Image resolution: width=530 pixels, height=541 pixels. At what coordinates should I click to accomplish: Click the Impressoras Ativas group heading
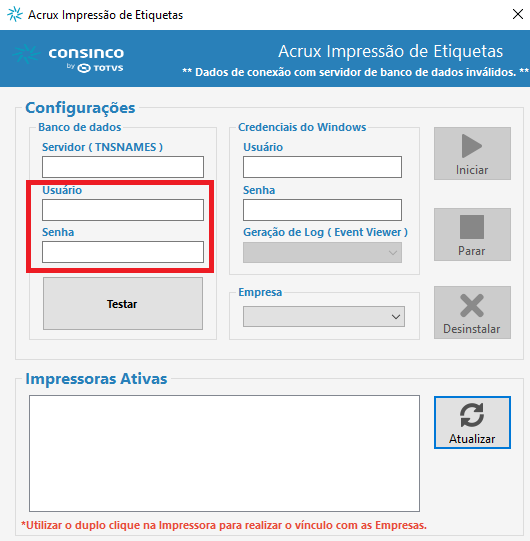coord(96,378)
